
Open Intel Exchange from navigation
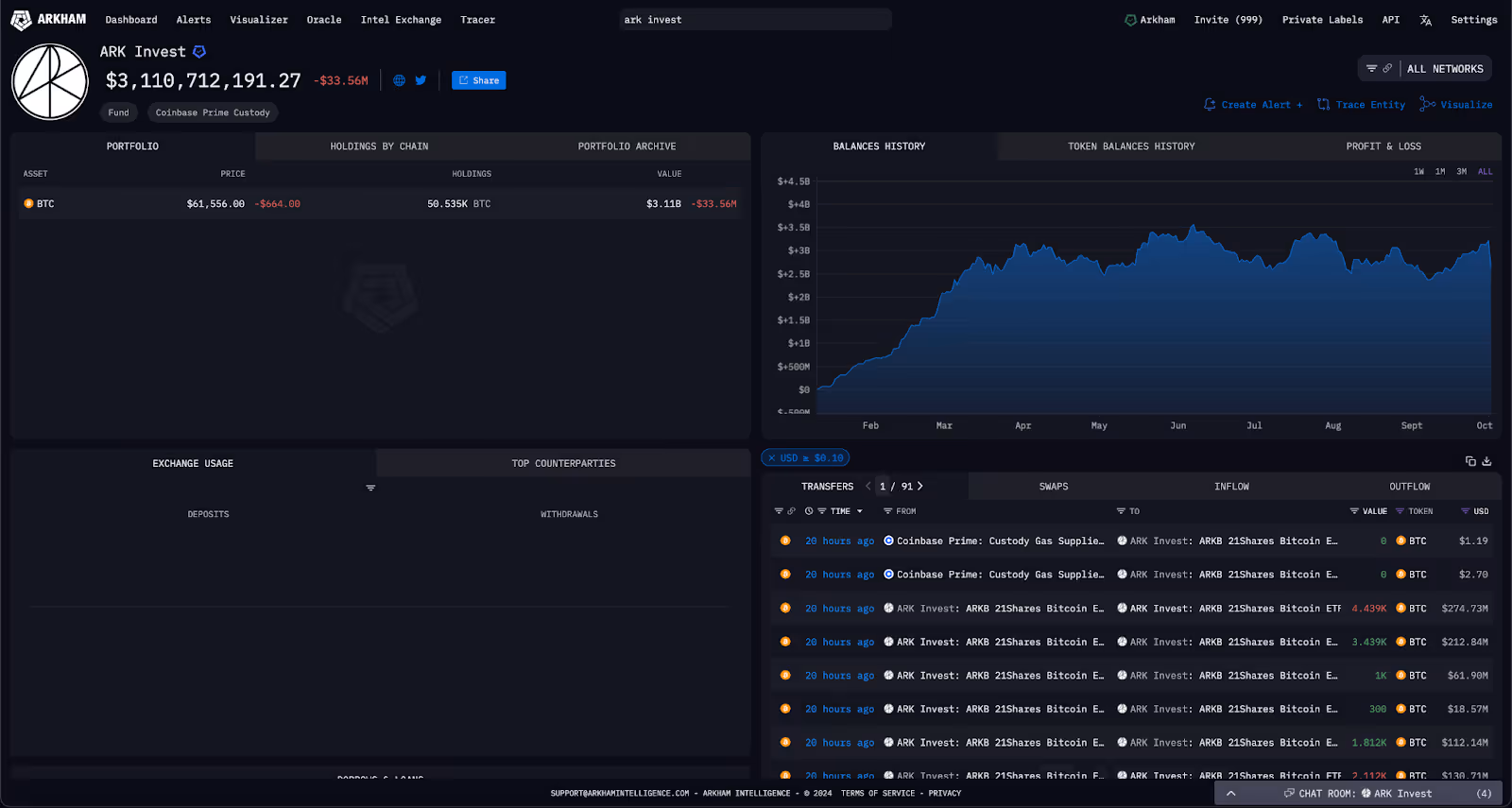click(x=401, y=20)
